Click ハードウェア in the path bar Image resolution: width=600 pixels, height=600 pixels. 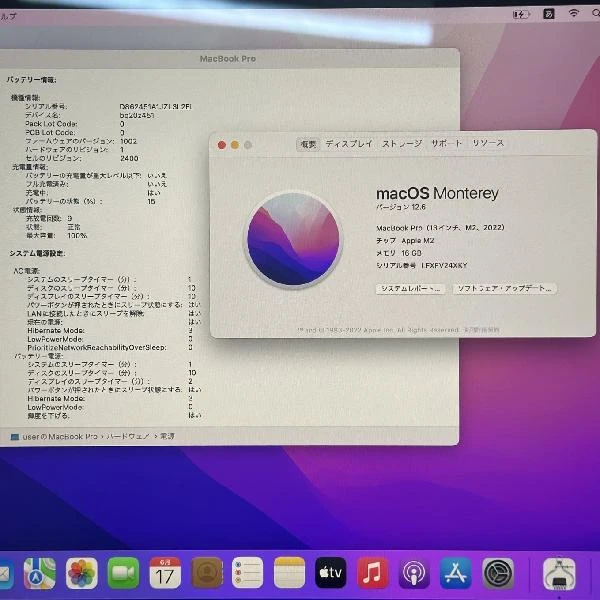click(x=127, y=436)
